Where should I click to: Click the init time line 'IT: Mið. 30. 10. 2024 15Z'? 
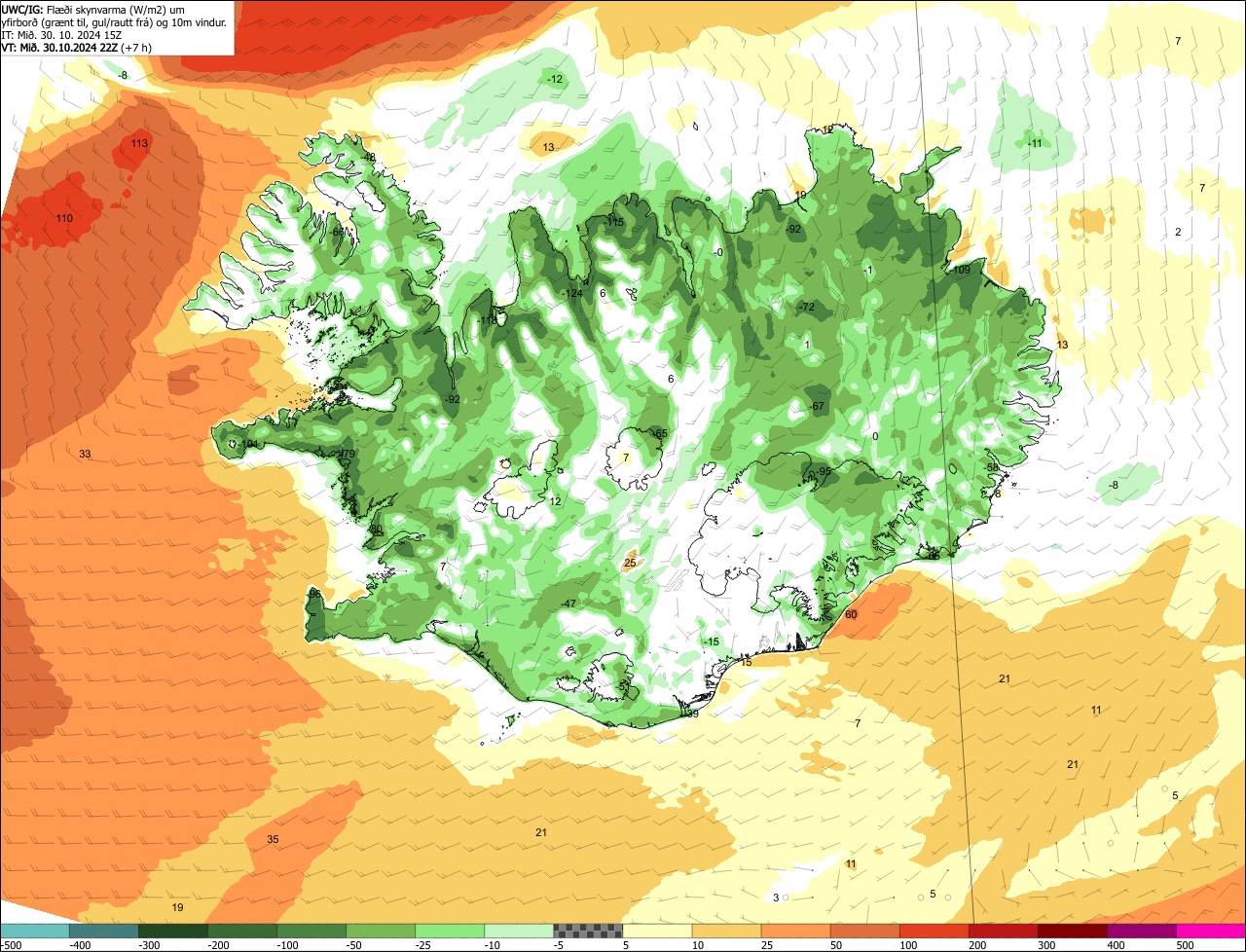[x=61, y=34]
